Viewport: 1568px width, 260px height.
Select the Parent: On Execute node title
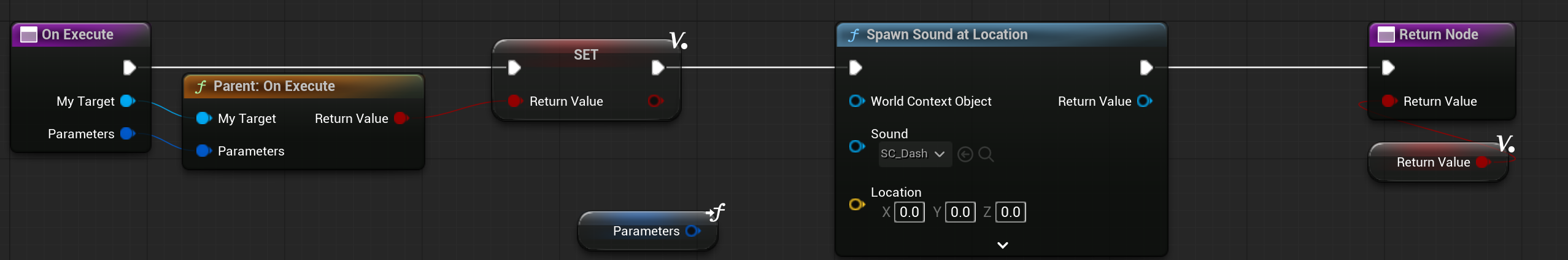point(274,86)
